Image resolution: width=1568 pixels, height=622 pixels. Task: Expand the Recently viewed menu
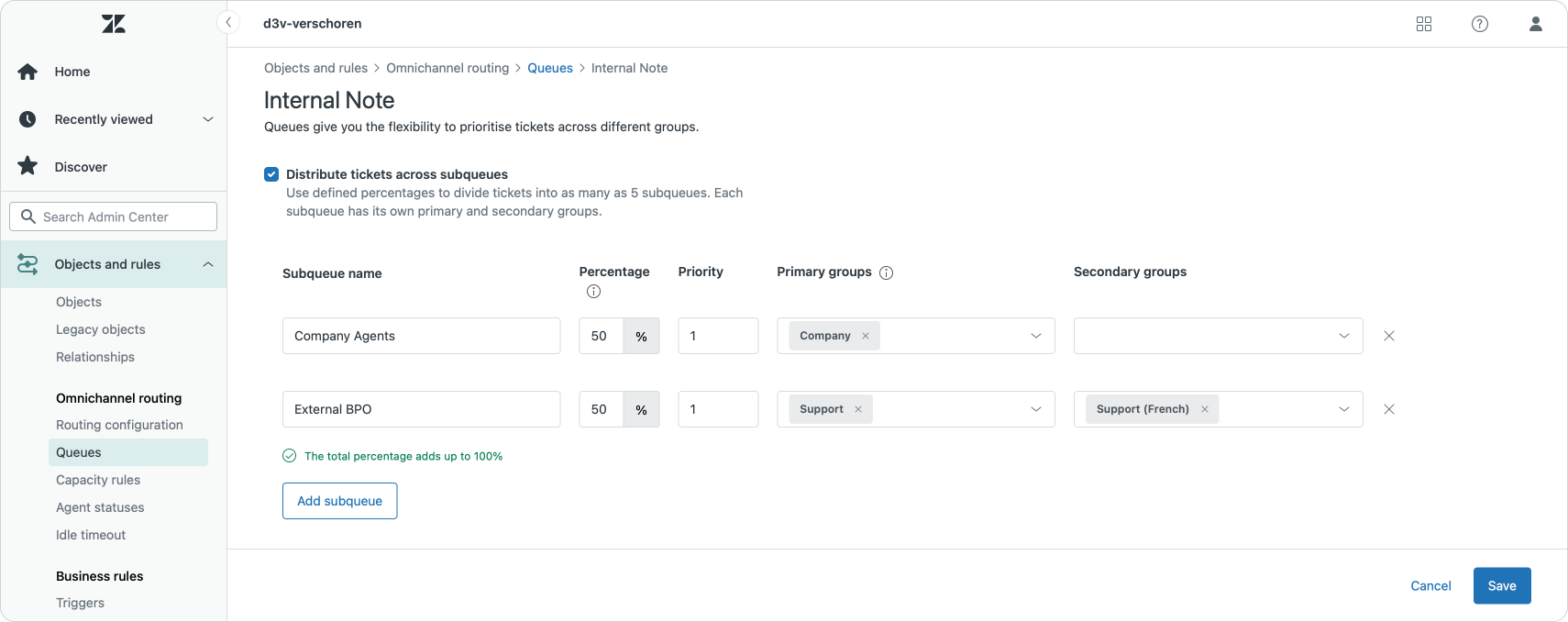pyautogui.click(x=208, y=119)
